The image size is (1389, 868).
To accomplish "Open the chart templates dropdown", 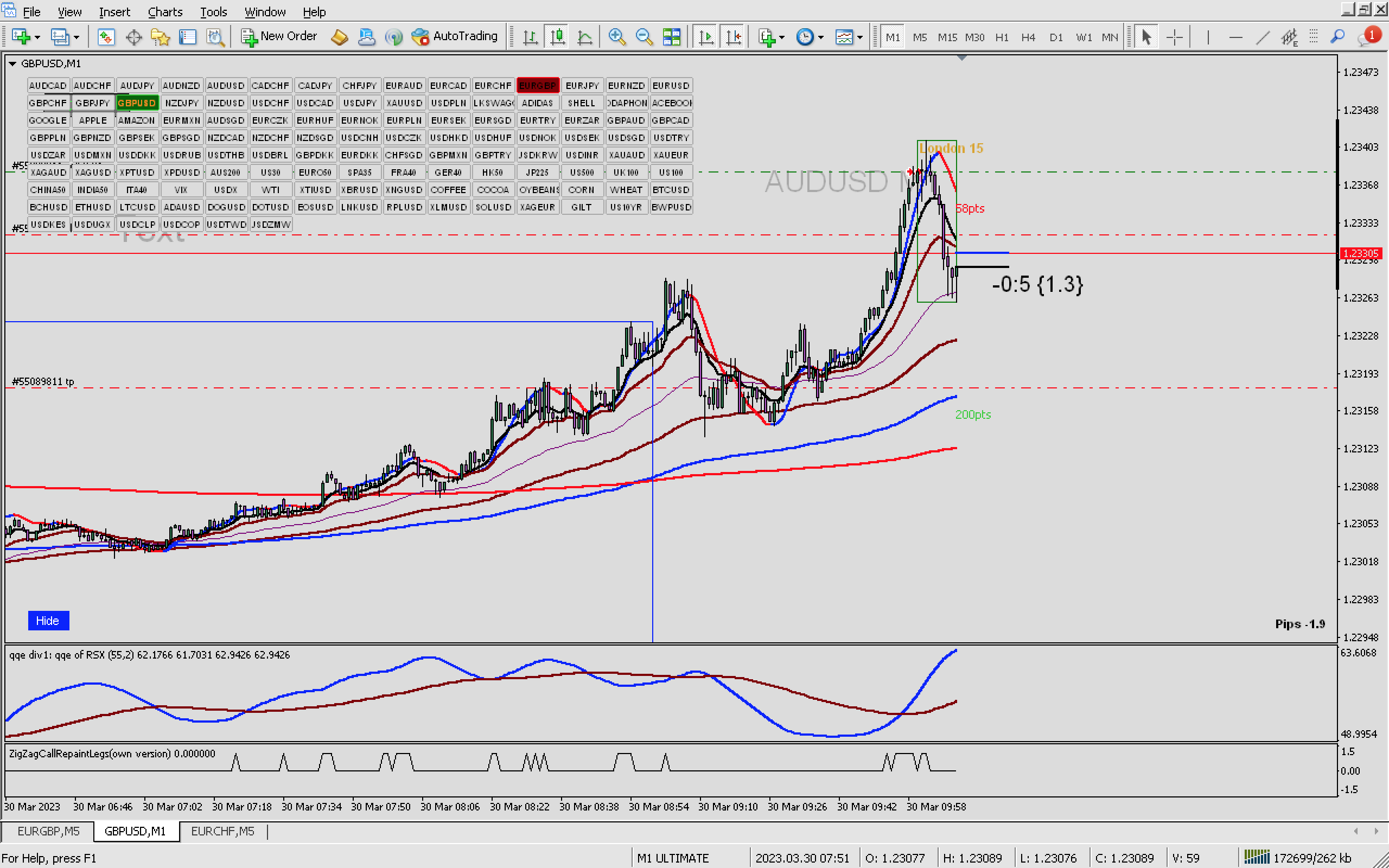I will click(859, 37).
